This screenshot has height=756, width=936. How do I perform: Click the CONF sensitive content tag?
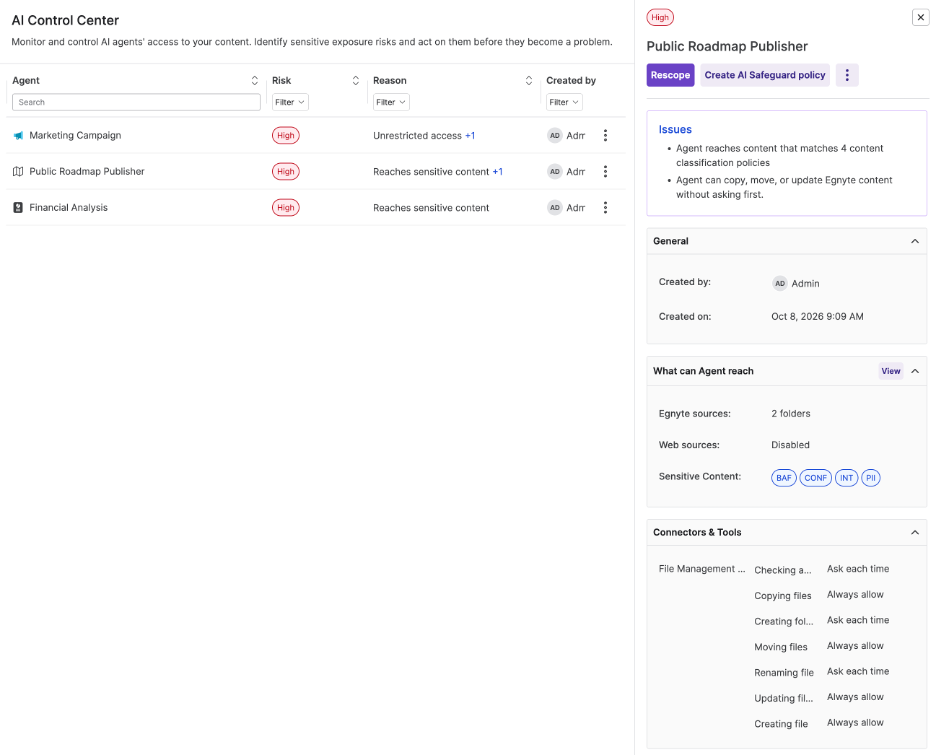(x=815, y=478)
